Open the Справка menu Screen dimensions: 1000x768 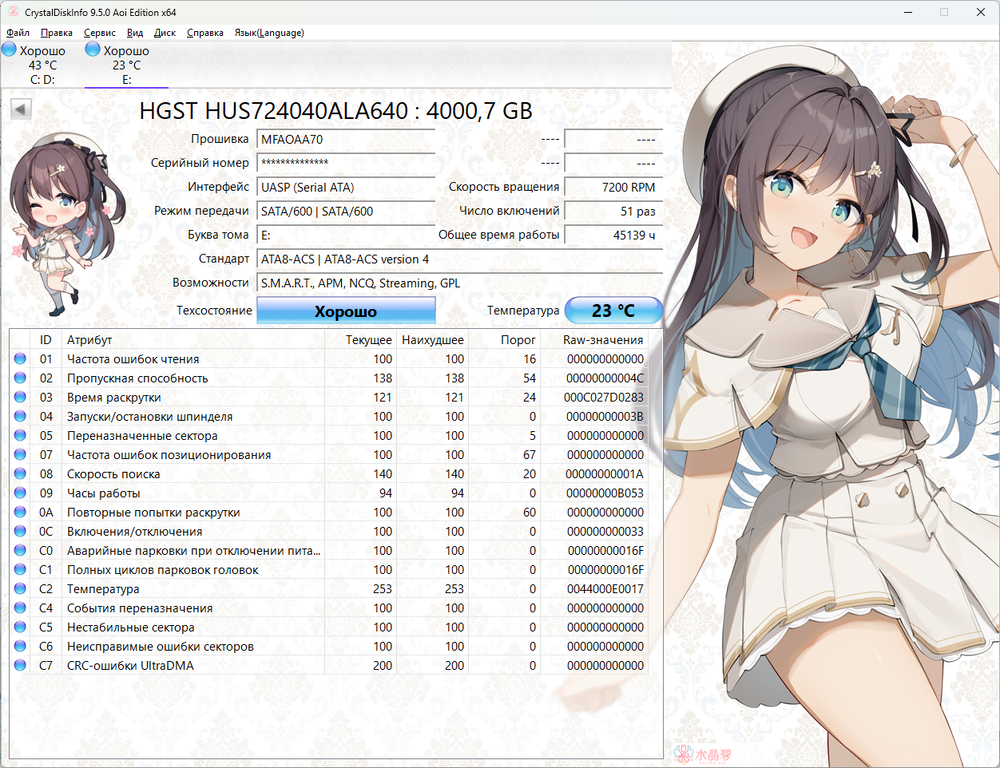(x=205, y=32)
